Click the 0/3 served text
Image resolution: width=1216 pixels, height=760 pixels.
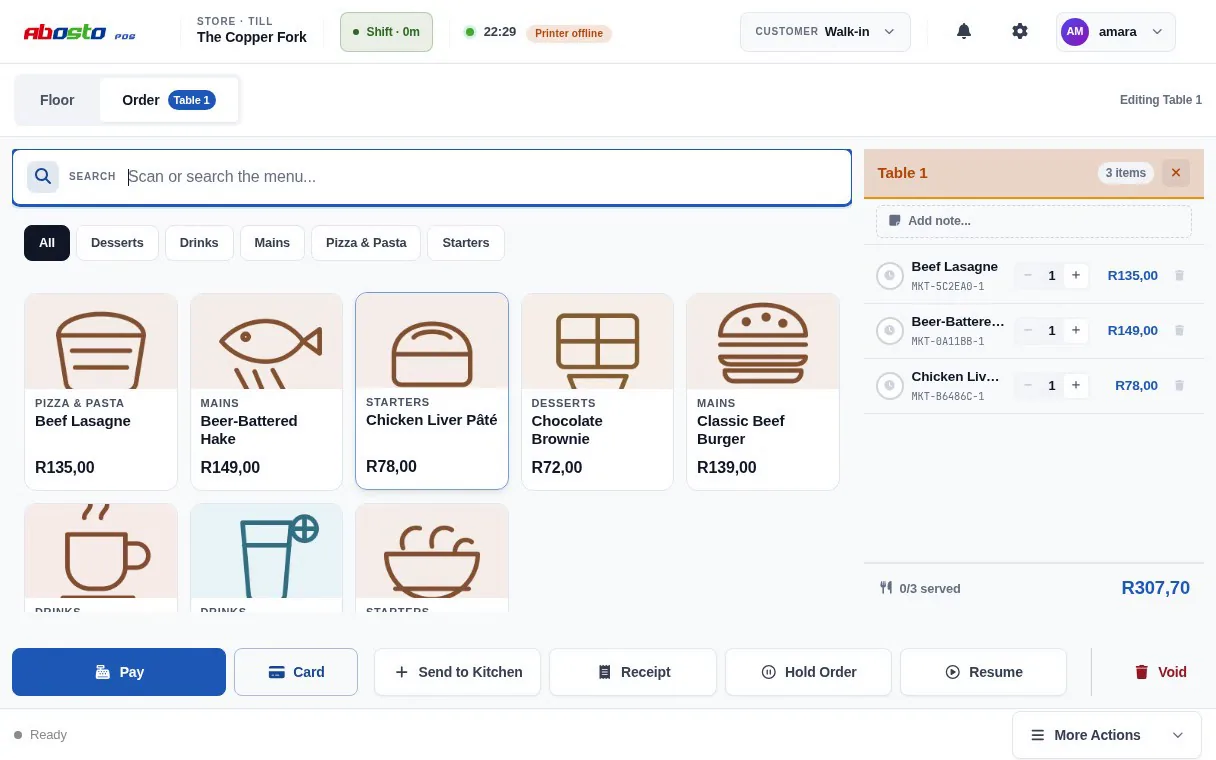tap(930, 589)
